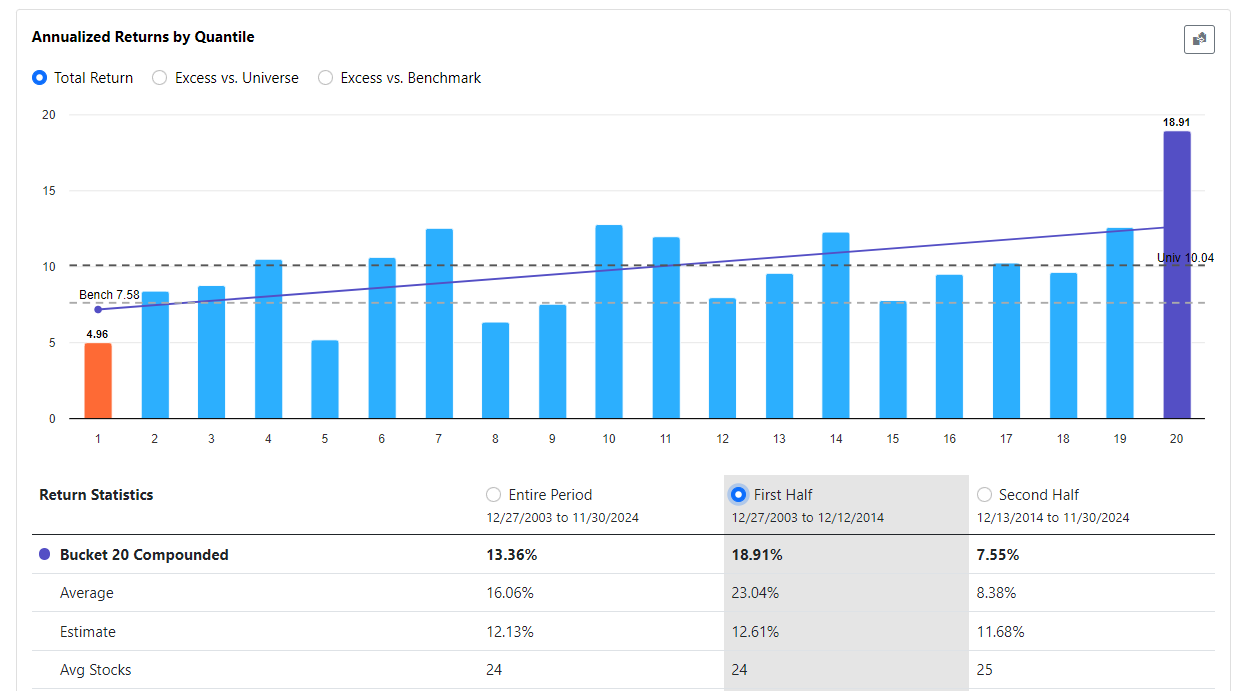Click the blue bar for quantile 14

836,326
